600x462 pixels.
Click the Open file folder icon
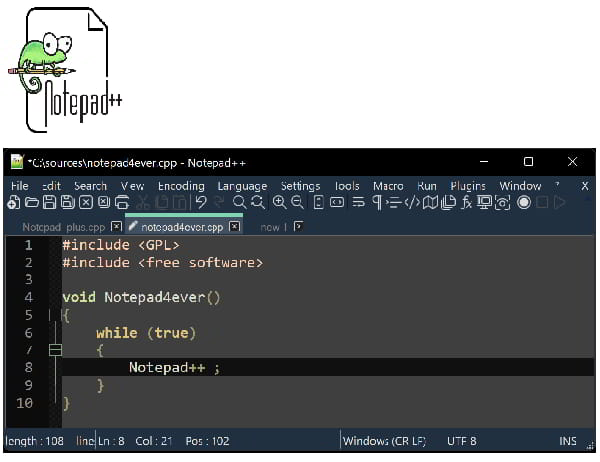[32, 202]
